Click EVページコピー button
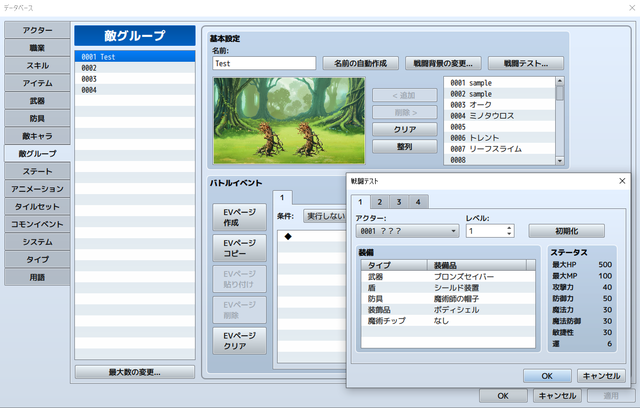Image resolution: width=640 pixels, height=408 pixels. click(240, 248)
